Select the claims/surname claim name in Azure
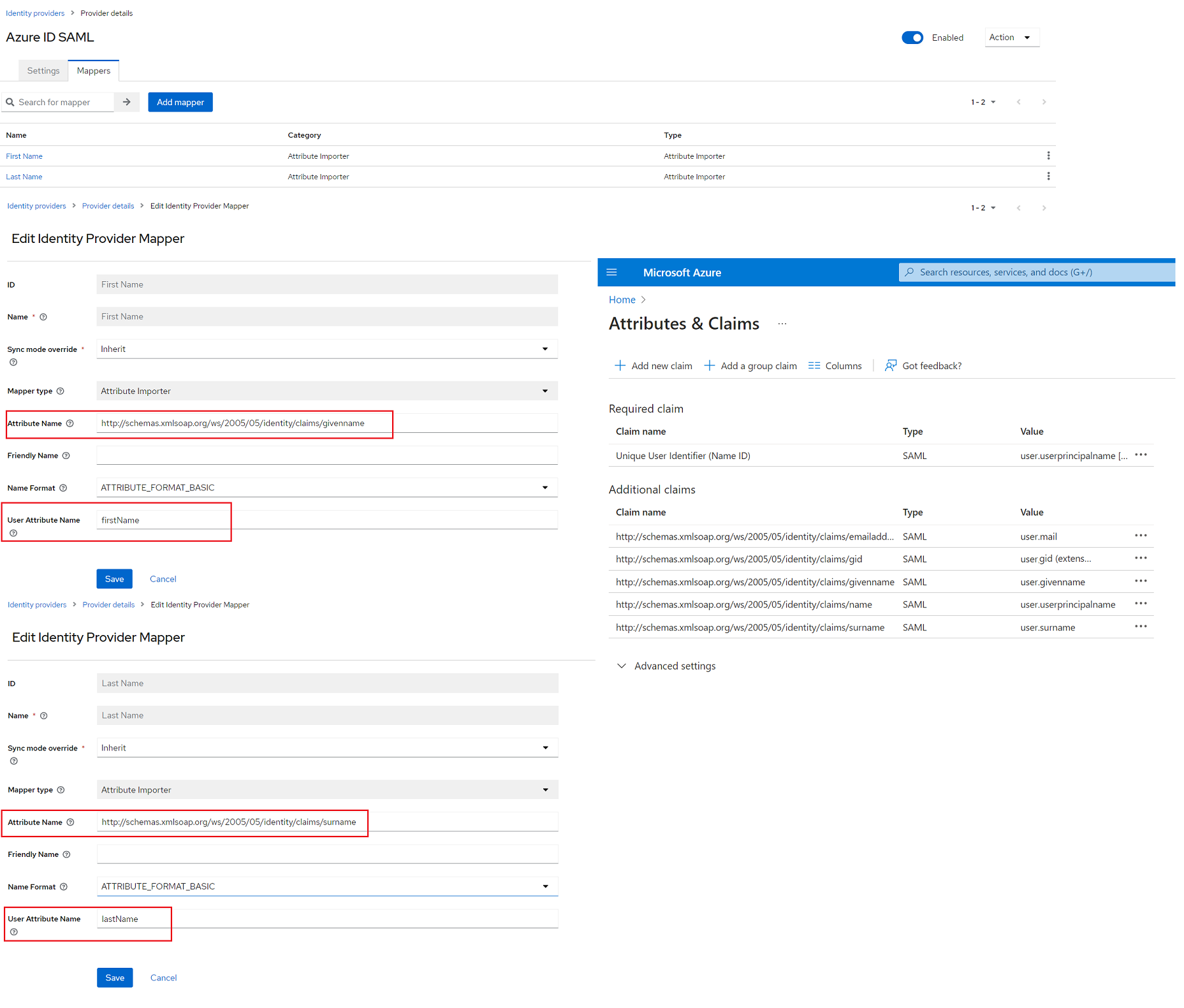This screenshot has width=1184, height=1008. pos(750,627)
